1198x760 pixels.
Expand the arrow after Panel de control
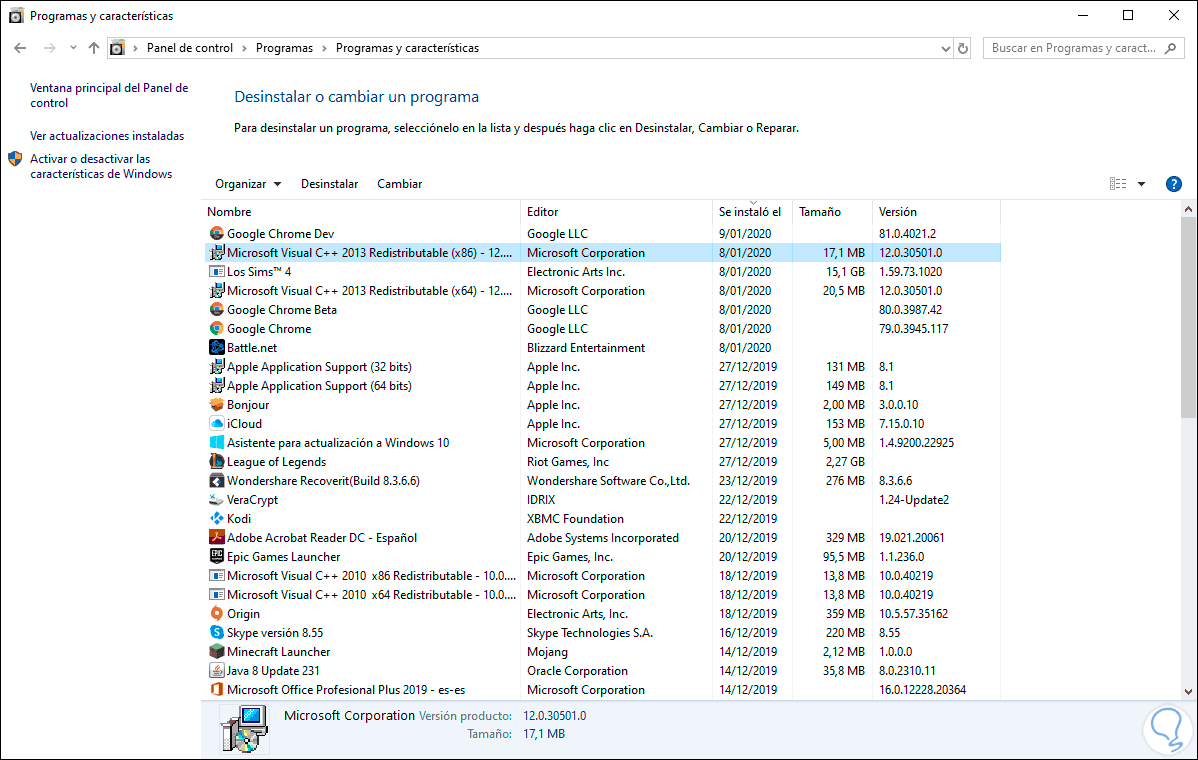pos(244,48)
